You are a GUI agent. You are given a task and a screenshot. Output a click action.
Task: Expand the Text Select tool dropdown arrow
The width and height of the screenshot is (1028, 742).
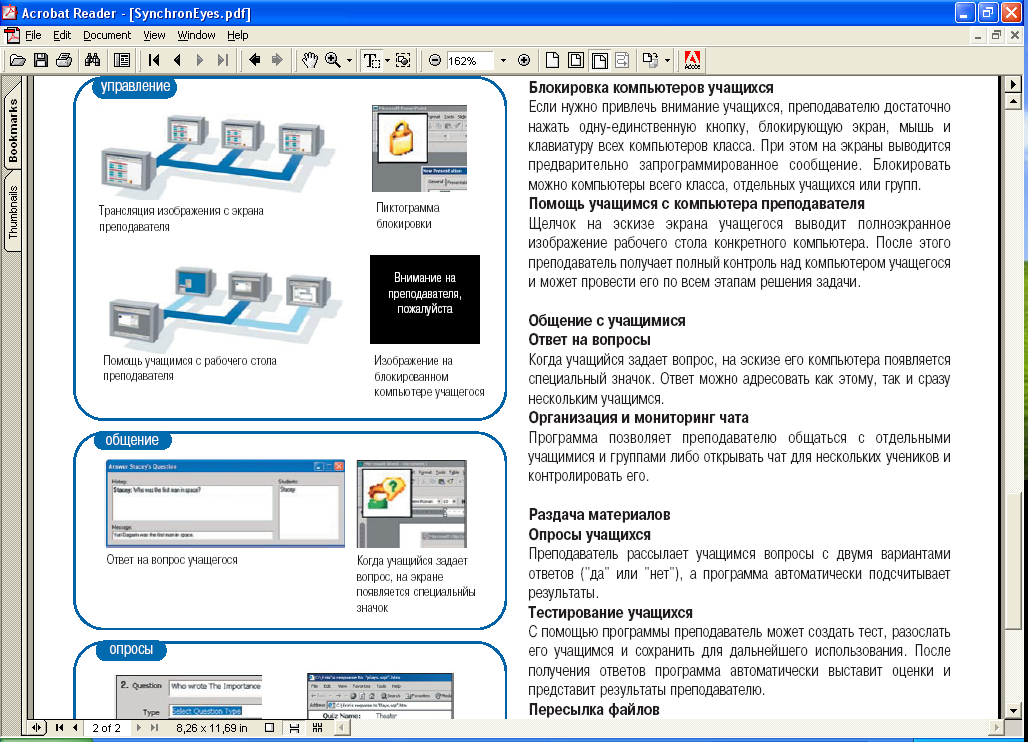[387, 60]
